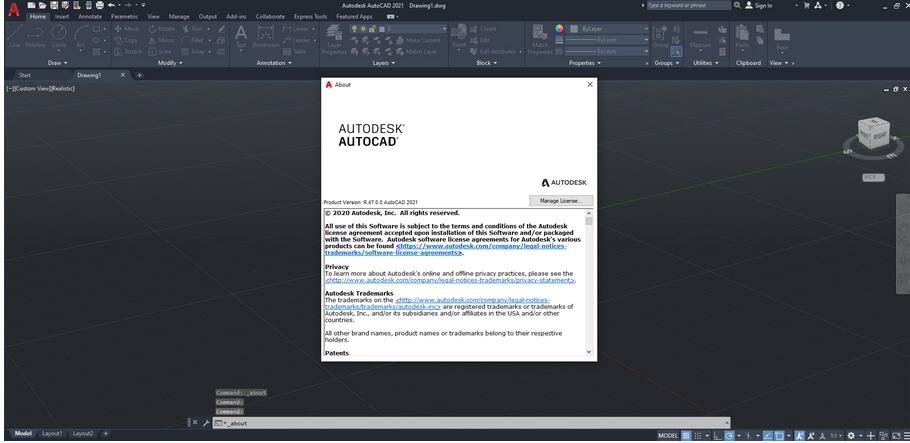Switch to the Parametric ribbon tab

[125, 17]
